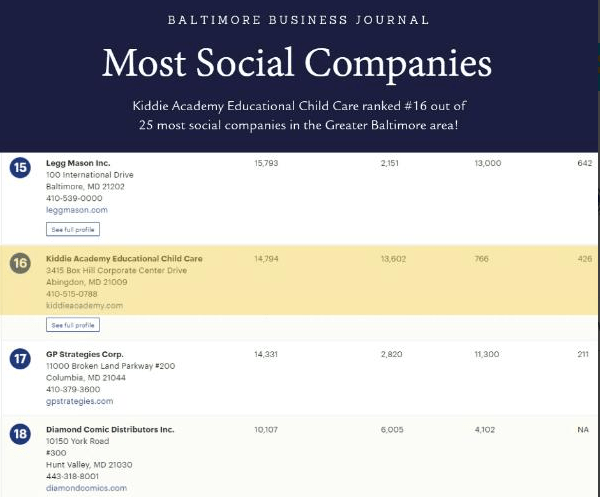Click Diamond Comic phone number 443-318-8001
600x497 pixels.
74,476
